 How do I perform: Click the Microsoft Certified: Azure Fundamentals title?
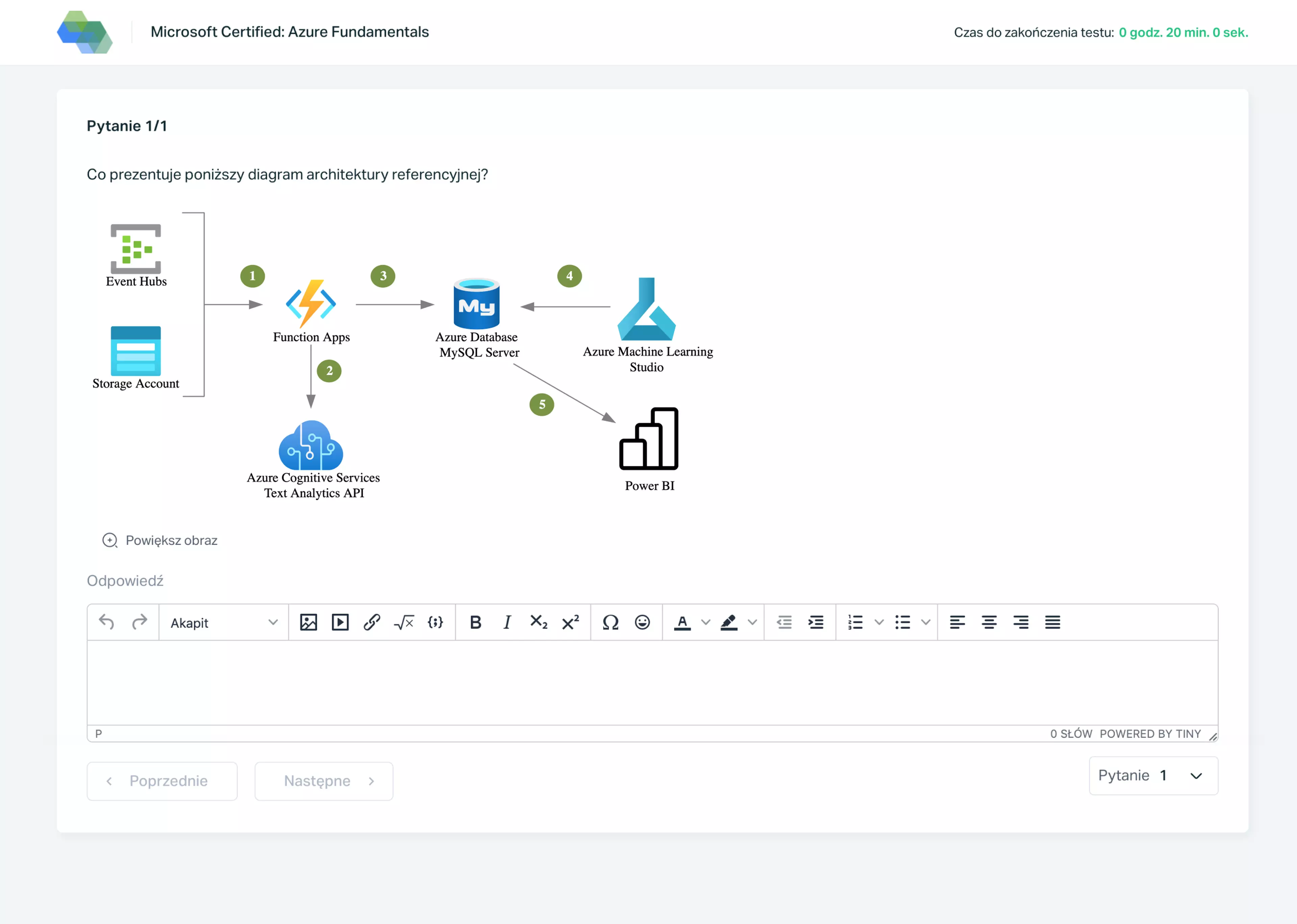click(290, 32)
